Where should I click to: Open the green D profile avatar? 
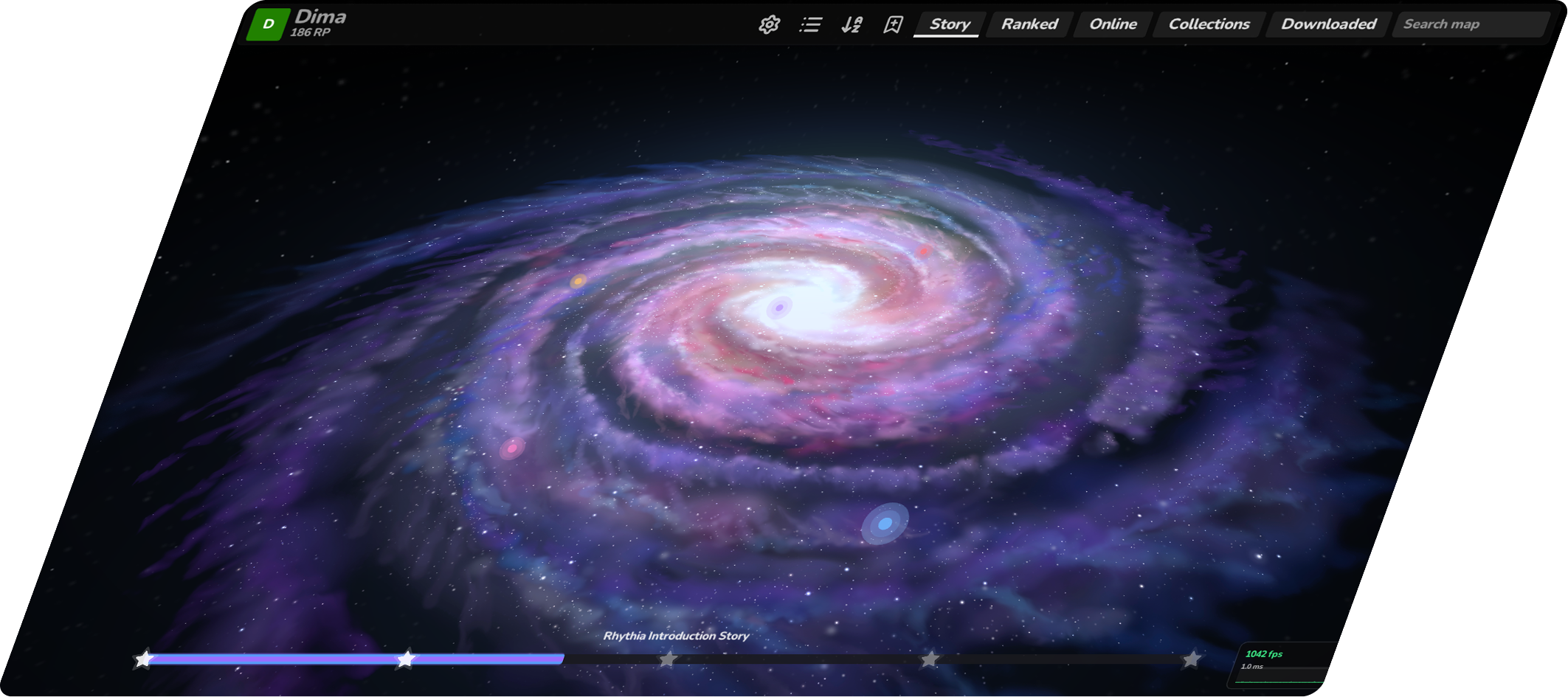click(267, 24)
